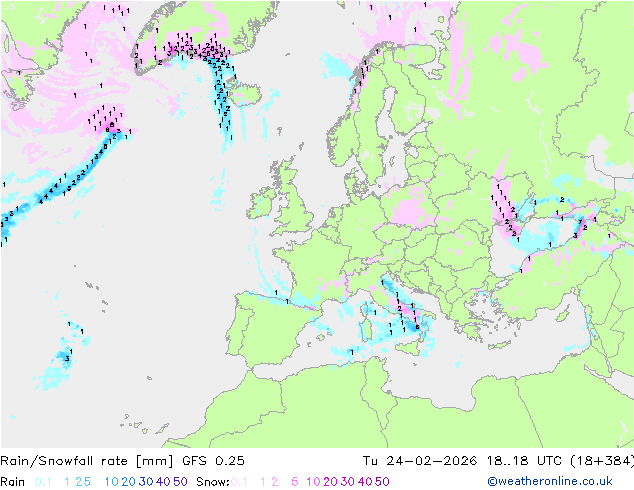Screen dimensions: 634x490
Task: Select the Snow 0.1 legend color value
Action: (x=239, y=482)
